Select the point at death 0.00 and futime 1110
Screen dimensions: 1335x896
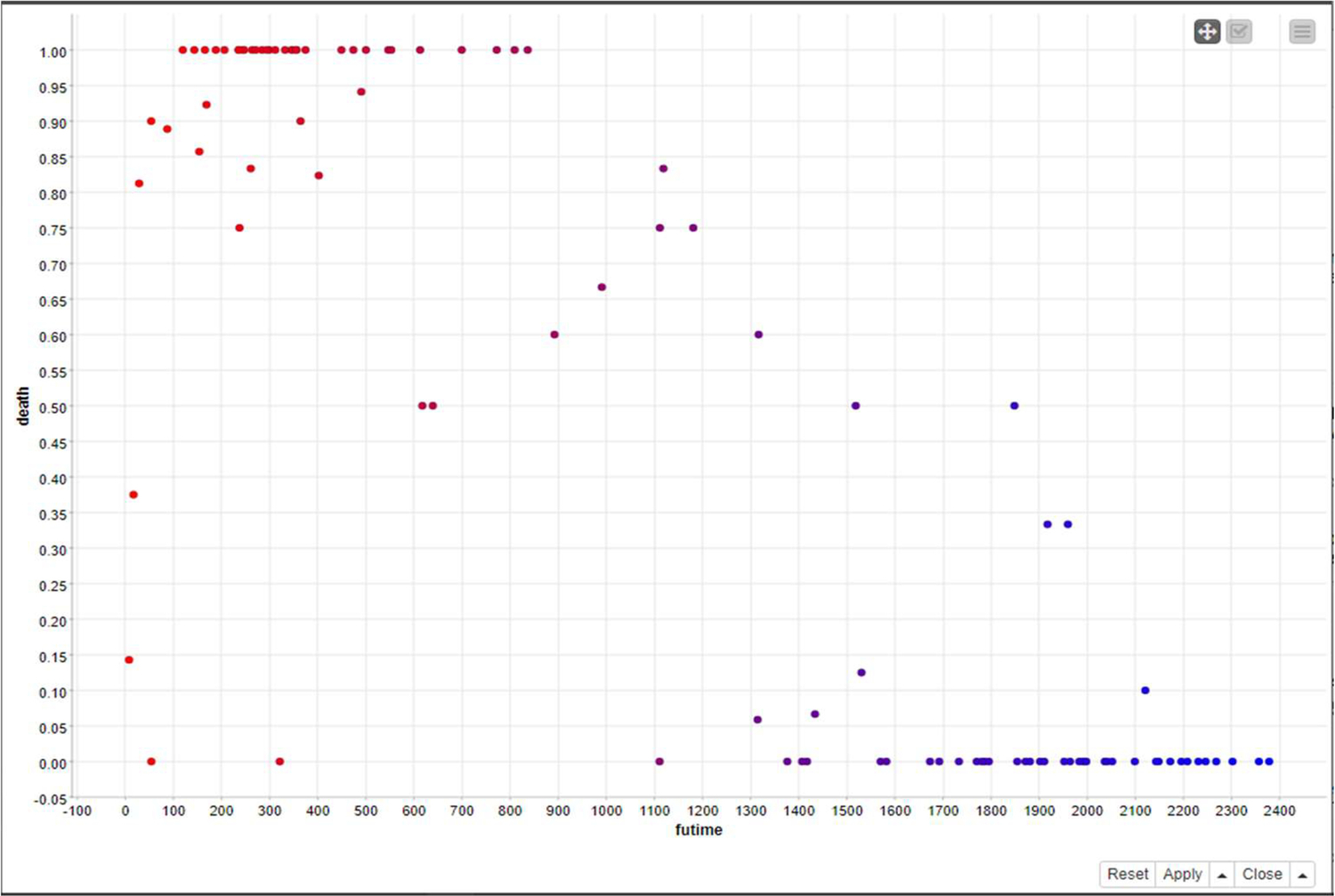(659, 762)
